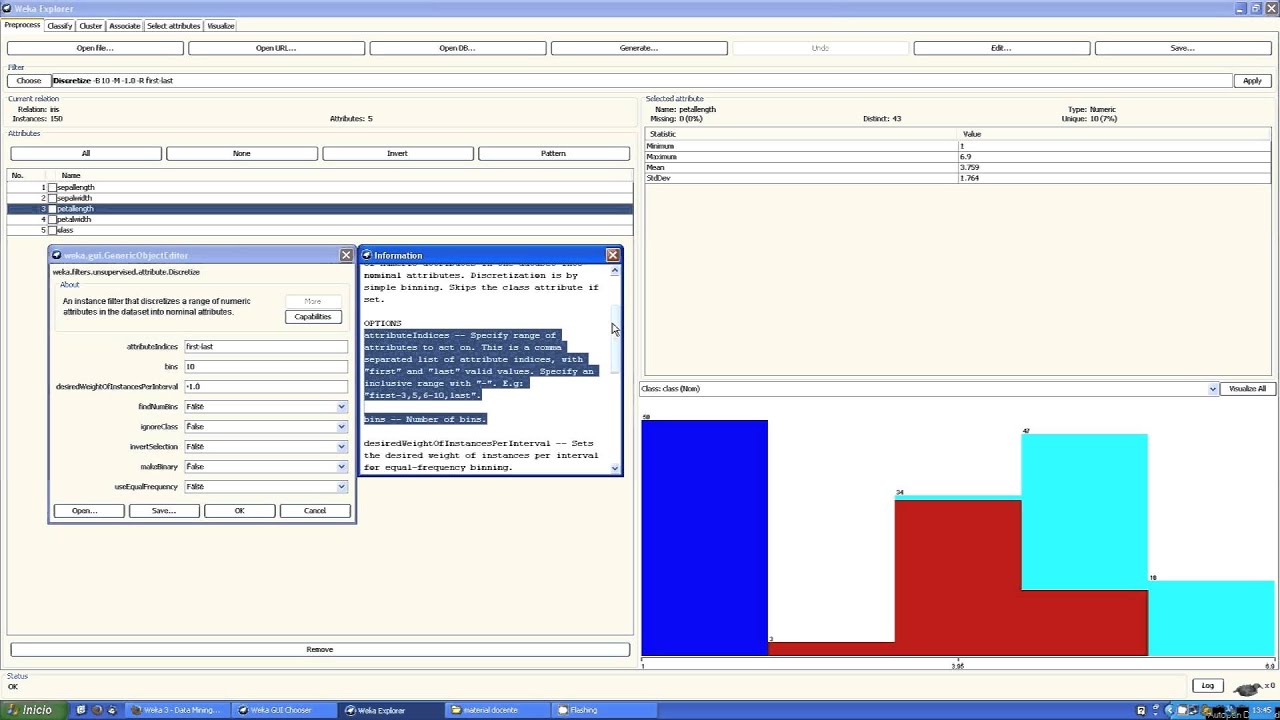Click the Remove attributes button
Screen dimensions: 1280x720
pos(320,649)
